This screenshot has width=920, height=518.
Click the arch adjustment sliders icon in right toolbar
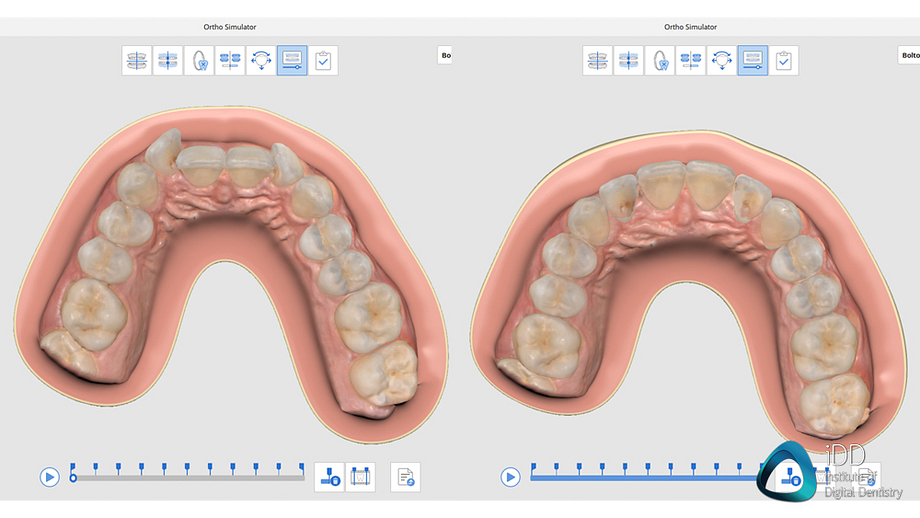tap(691, 61)
